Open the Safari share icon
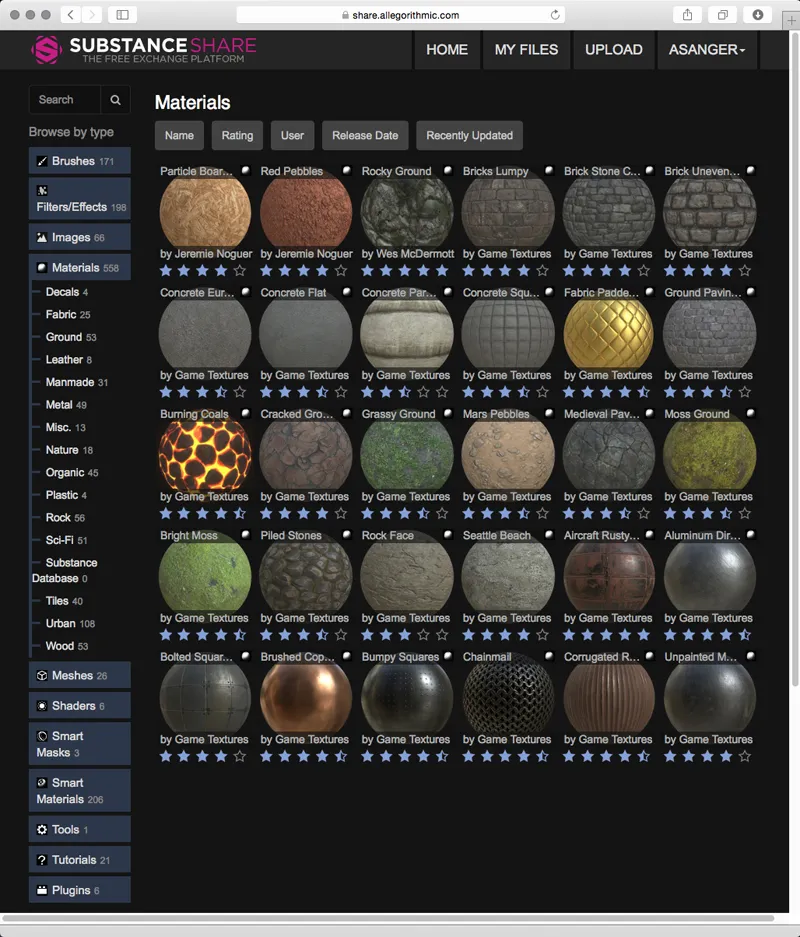 pyautogui.click(x=688, y=14)
